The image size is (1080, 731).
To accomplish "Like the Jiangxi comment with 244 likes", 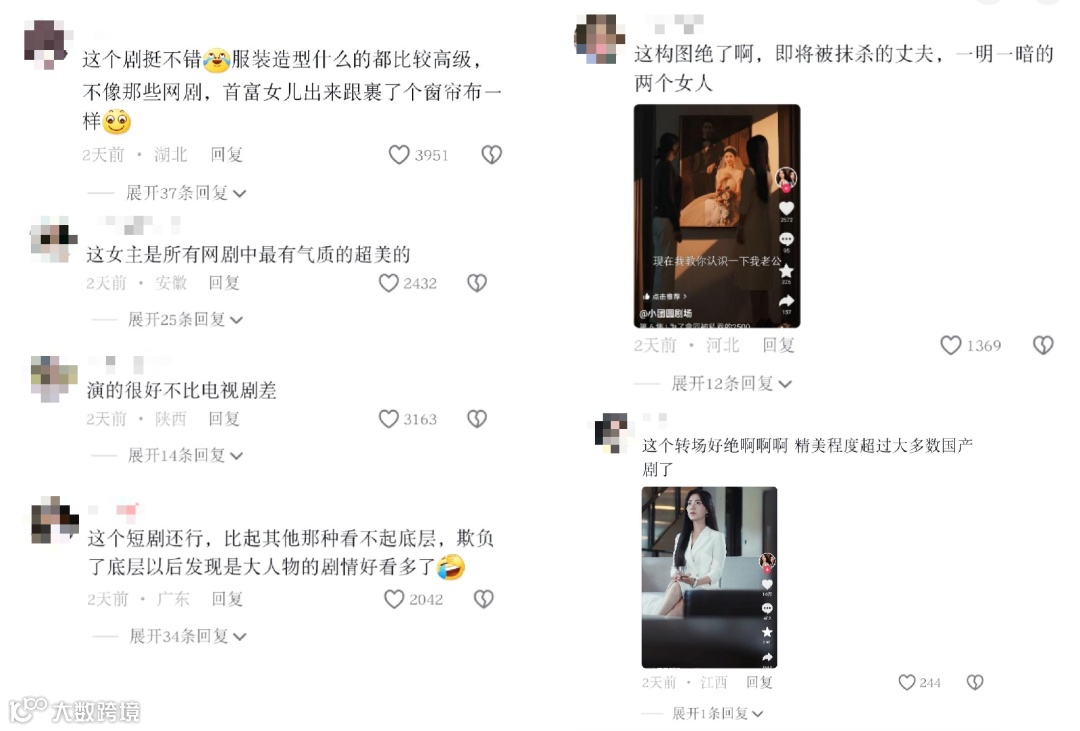I will tap(907, 682).
